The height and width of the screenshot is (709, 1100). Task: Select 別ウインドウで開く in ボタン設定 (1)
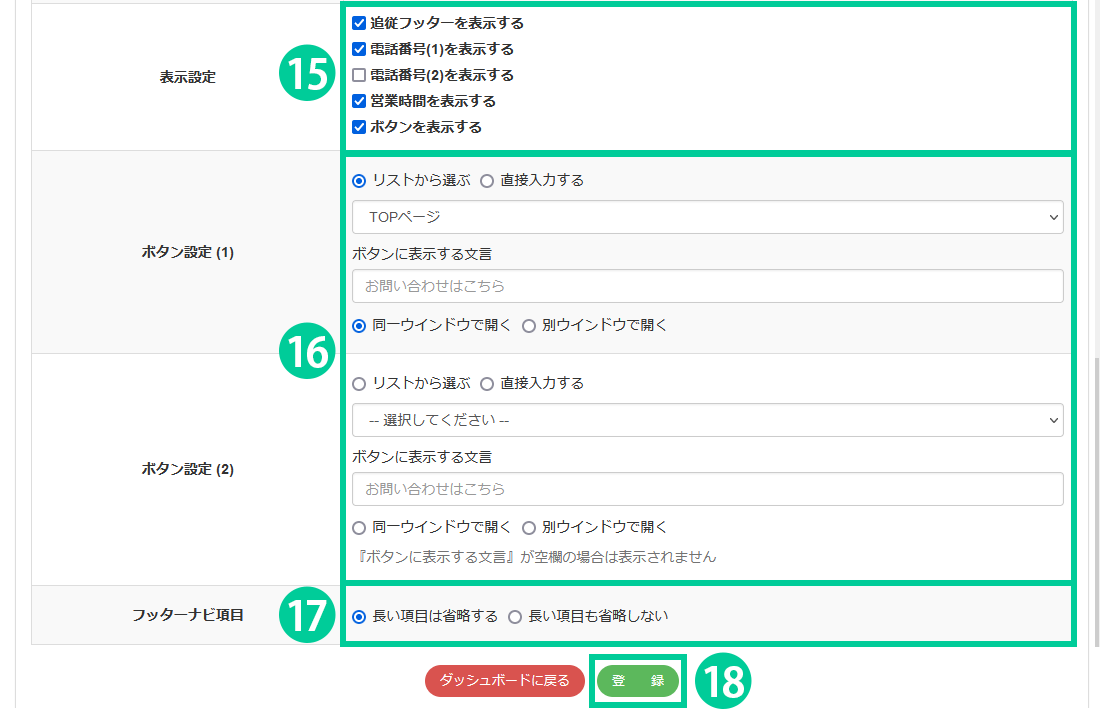pos(529,325)
